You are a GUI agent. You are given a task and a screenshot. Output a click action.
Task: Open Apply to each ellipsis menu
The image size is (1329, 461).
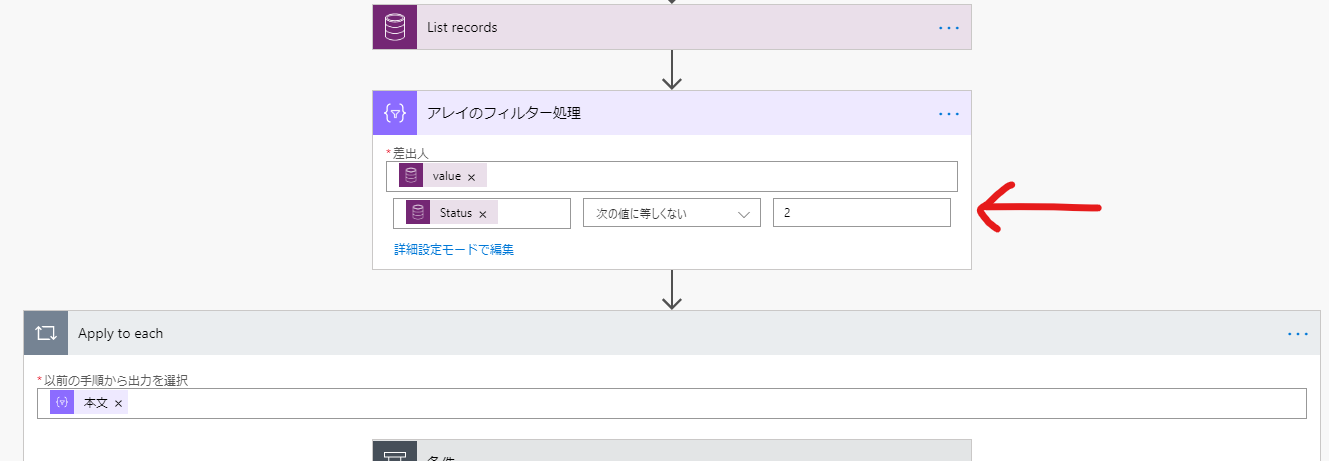1298,334
